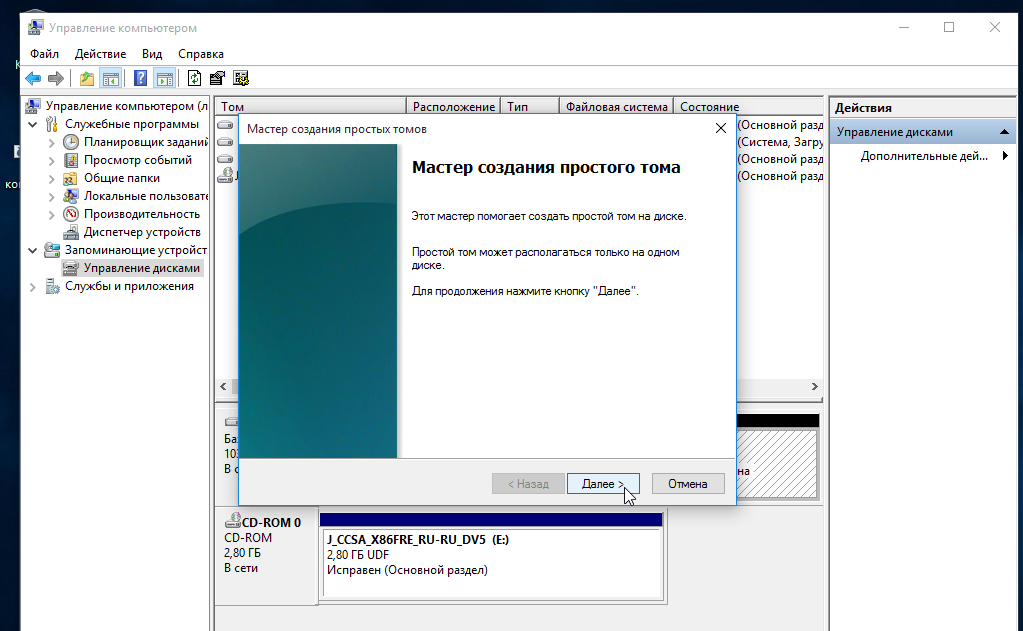Collapse the Служебные программы tree node

(34, 125)
